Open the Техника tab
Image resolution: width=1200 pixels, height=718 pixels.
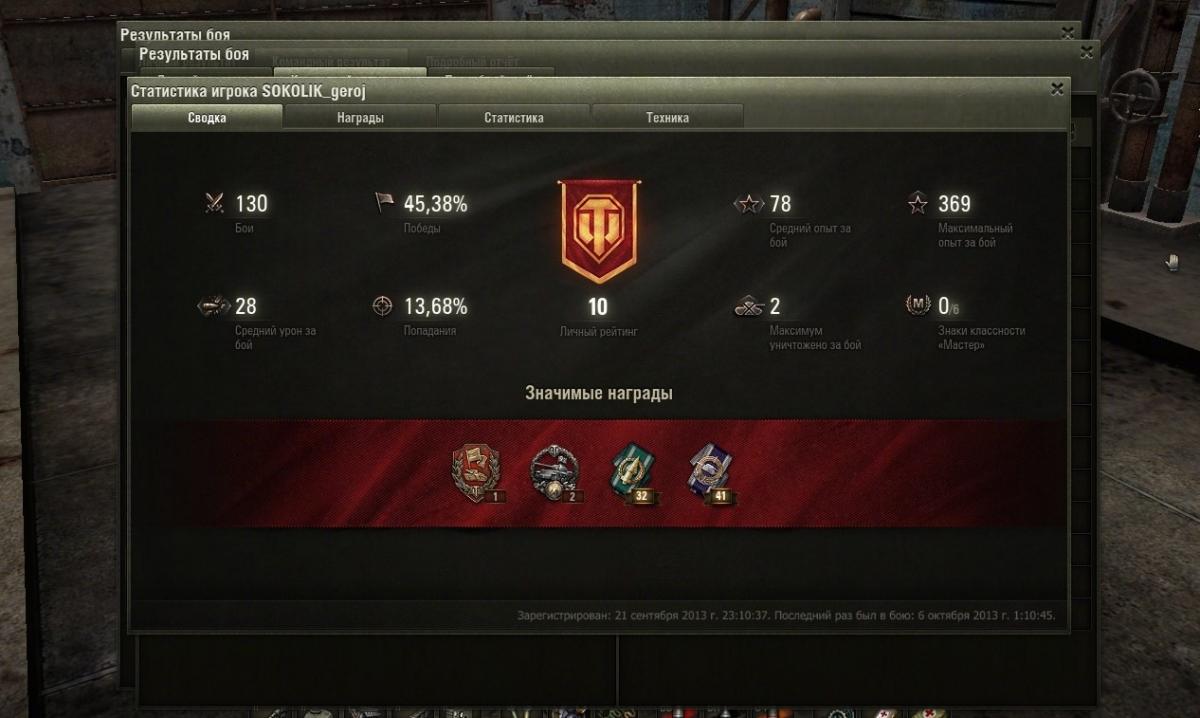pos(667,117)
